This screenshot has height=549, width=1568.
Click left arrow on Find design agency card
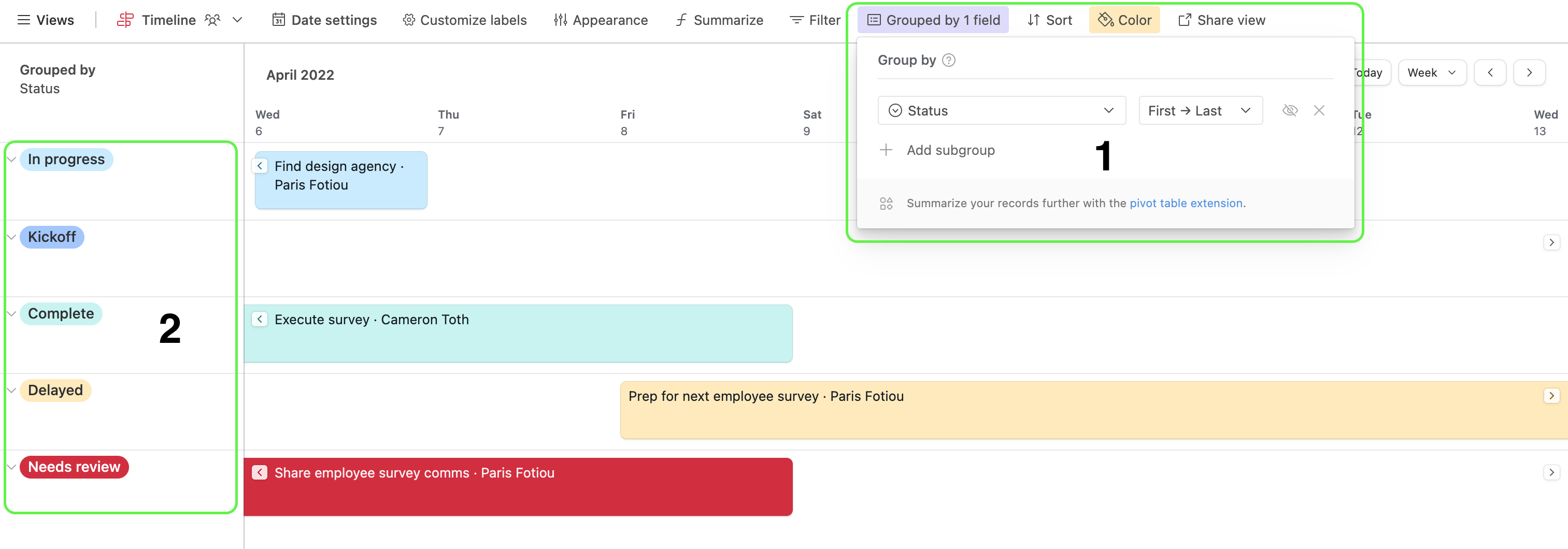pos(260,166)
